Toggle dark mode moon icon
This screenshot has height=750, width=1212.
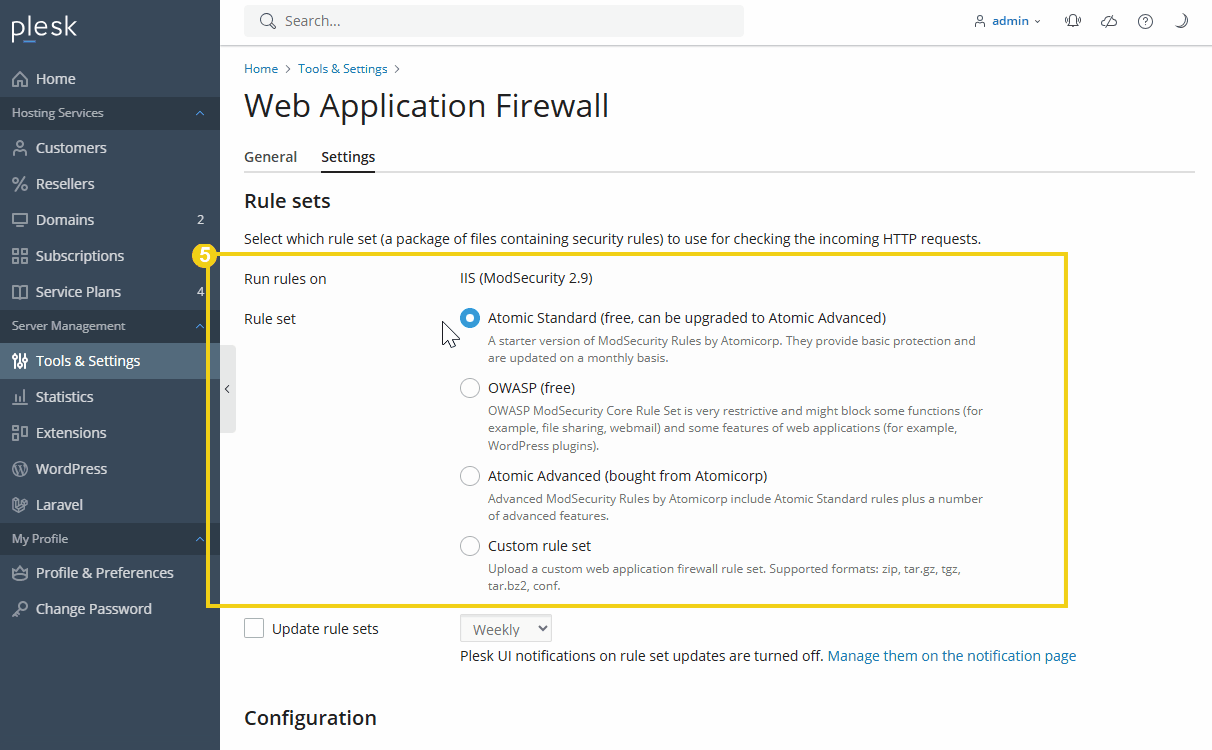pyautogui.click(x=1181, y=21)
